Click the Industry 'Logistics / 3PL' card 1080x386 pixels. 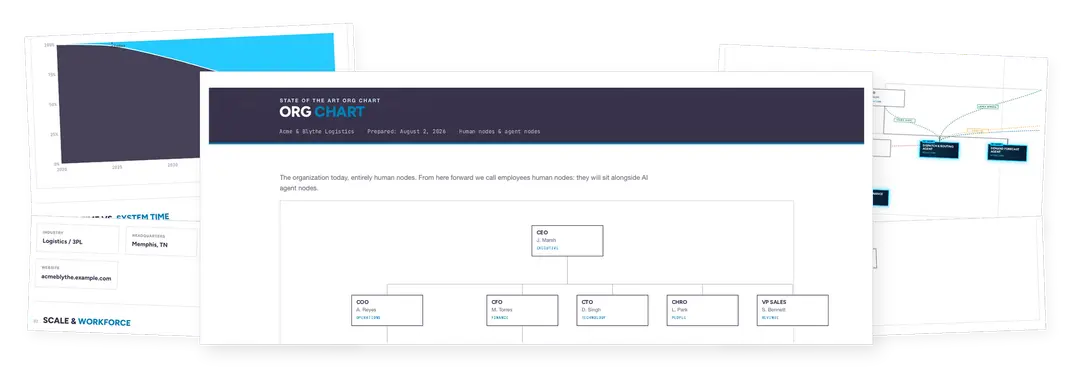pos(77,238)
